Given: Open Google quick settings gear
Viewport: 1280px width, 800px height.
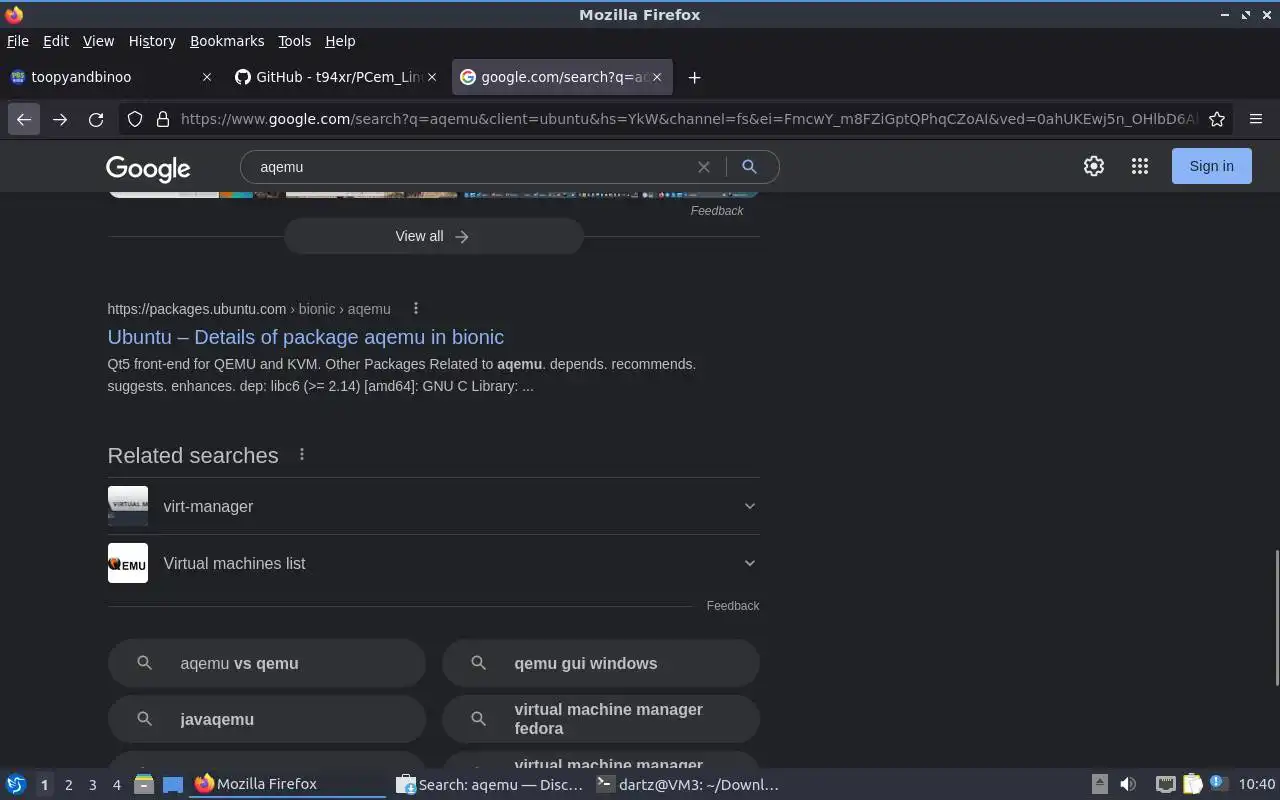Looking at the screenshot, I should tap(1094, 166).
